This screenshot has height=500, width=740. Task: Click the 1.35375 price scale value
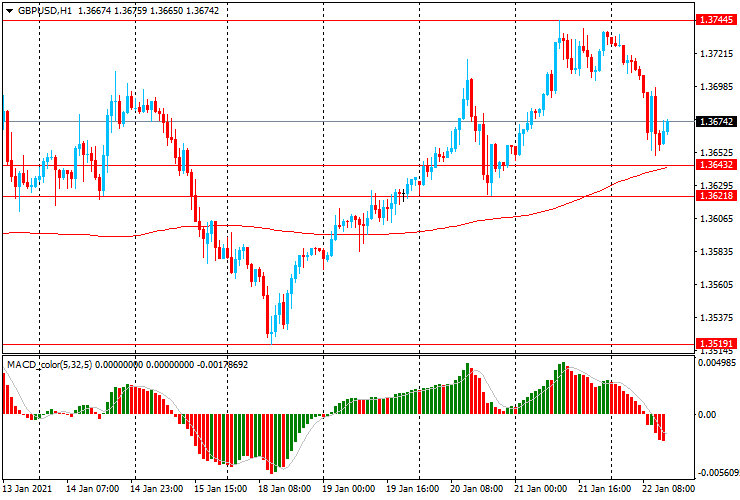pyautogui.click(x=717, y=318)
